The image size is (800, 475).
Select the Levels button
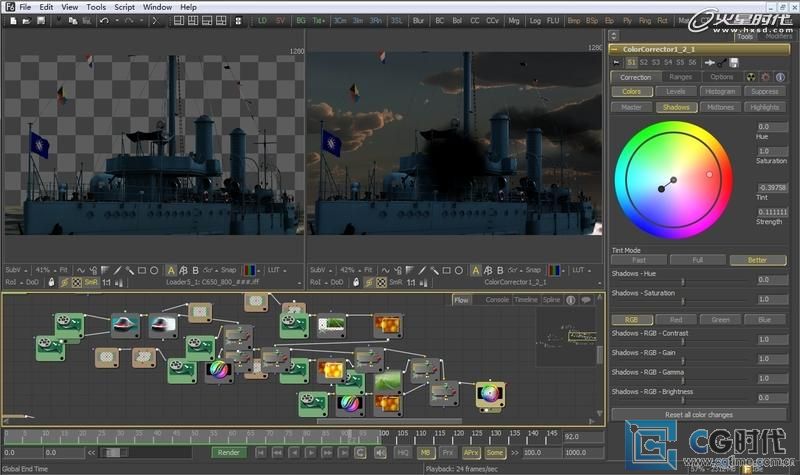(676, 92)
